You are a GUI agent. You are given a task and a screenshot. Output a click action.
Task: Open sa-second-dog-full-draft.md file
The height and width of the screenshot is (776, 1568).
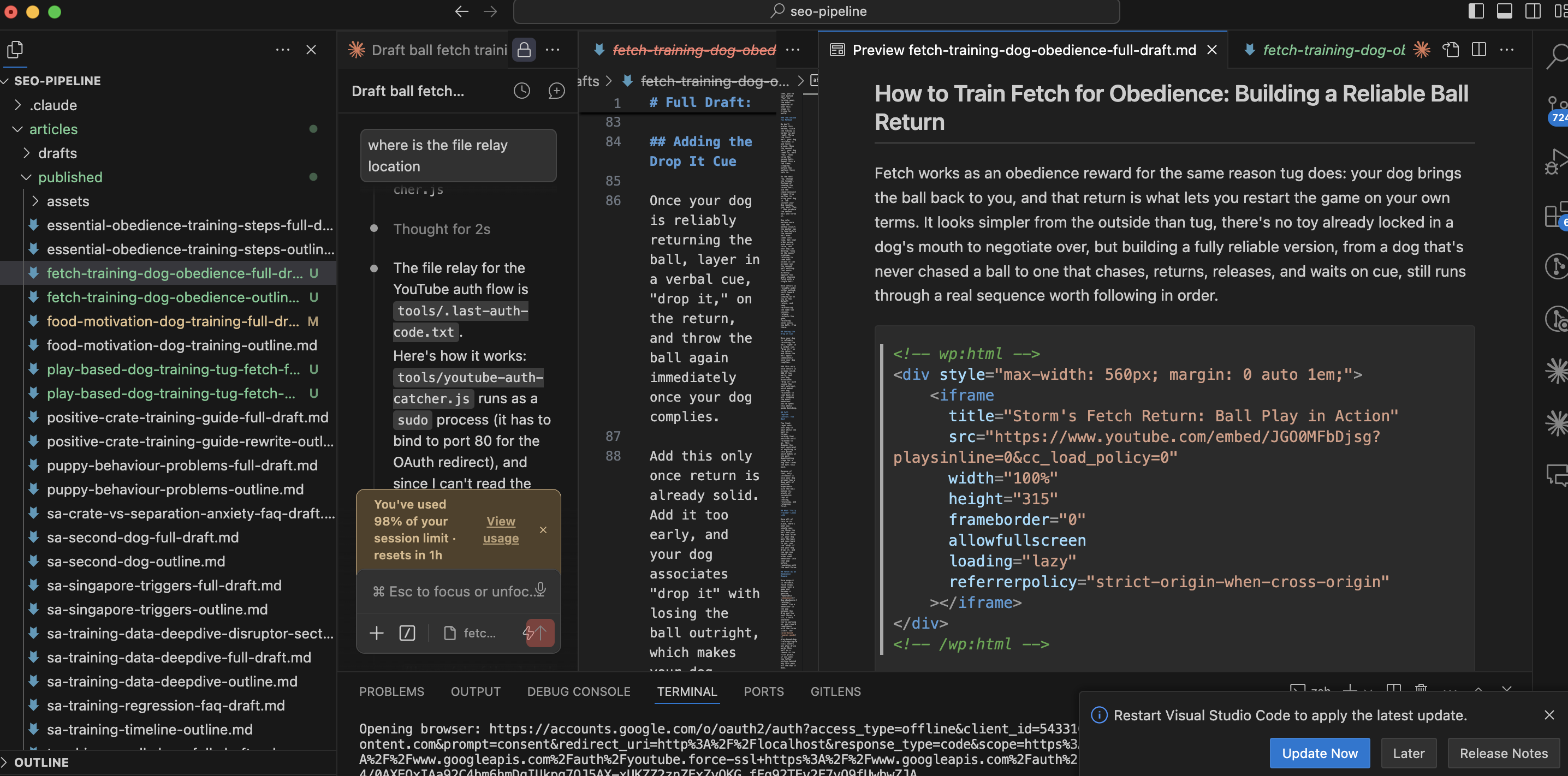pyautogui.click(x=142, y=538)
